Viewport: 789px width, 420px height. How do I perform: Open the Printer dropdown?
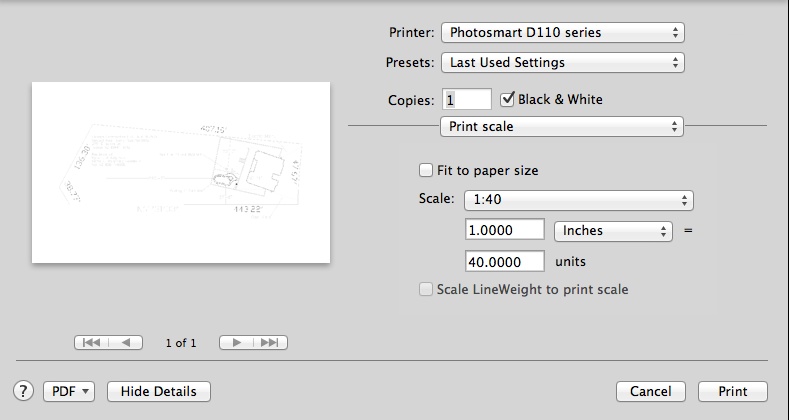[x=562, y=33]
